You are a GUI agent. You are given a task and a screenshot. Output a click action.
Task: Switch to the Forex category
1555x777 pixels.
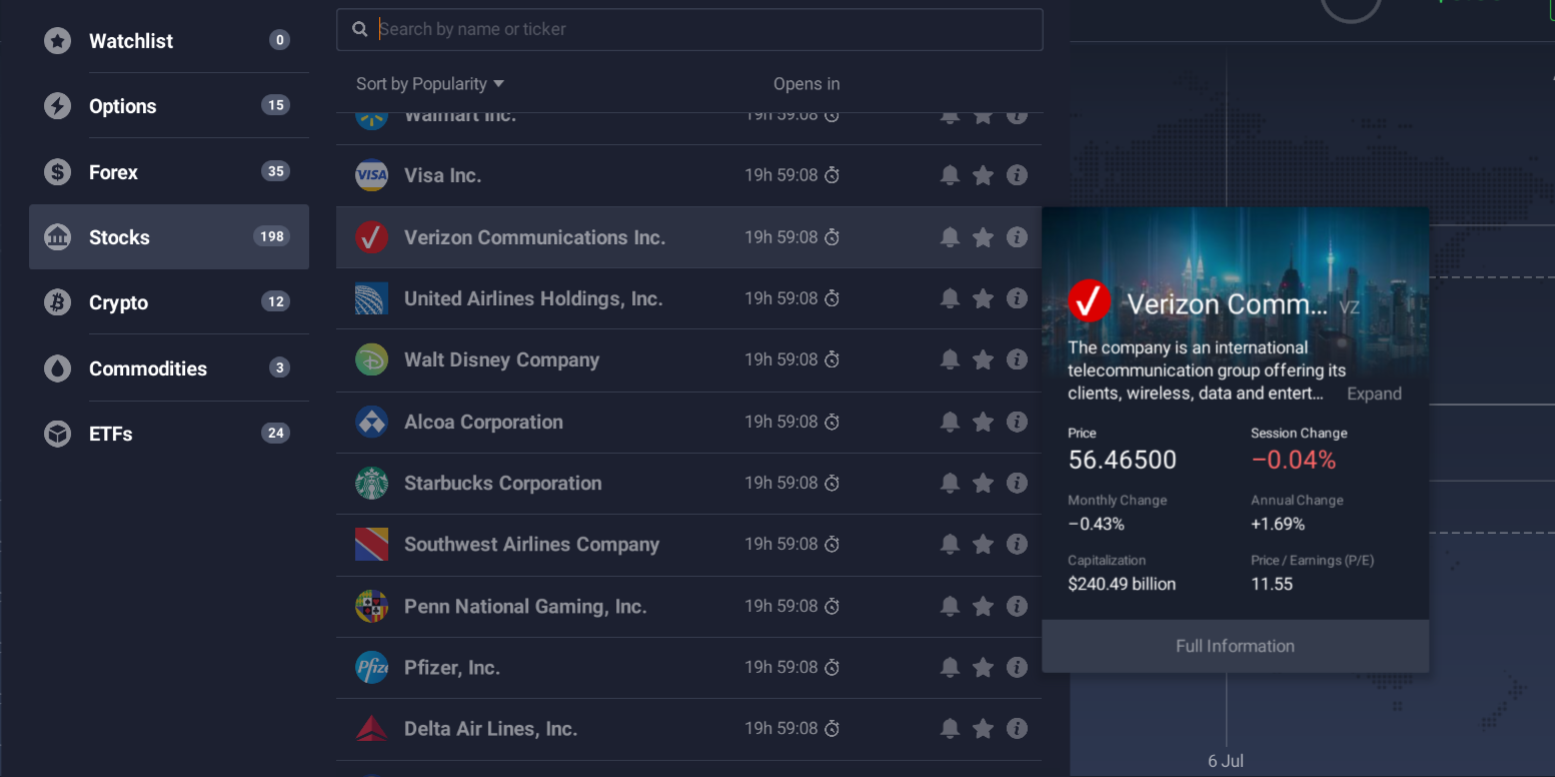tap(168, 172)
